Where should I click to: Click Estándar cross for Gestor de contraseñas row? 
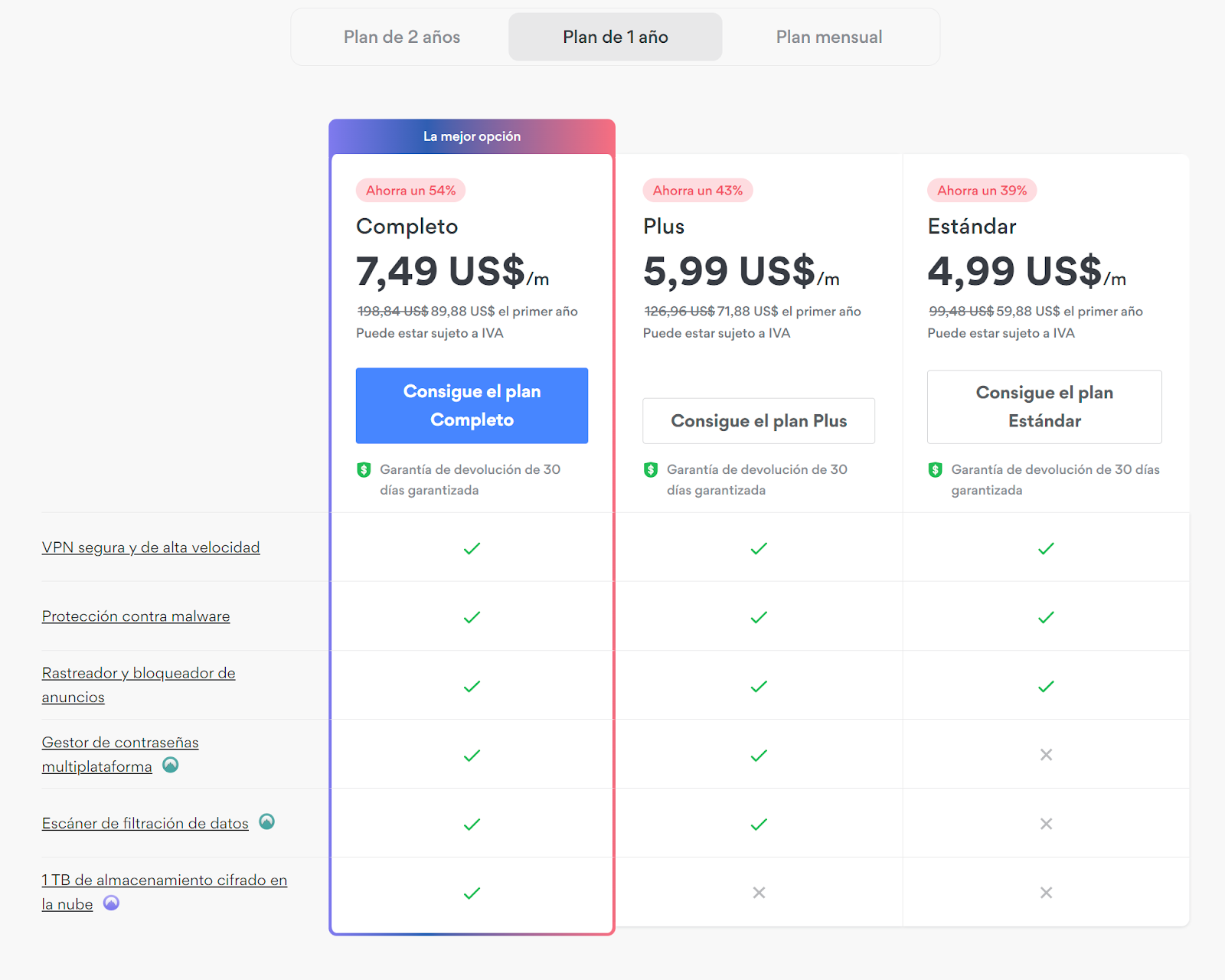pos(1046,755)
